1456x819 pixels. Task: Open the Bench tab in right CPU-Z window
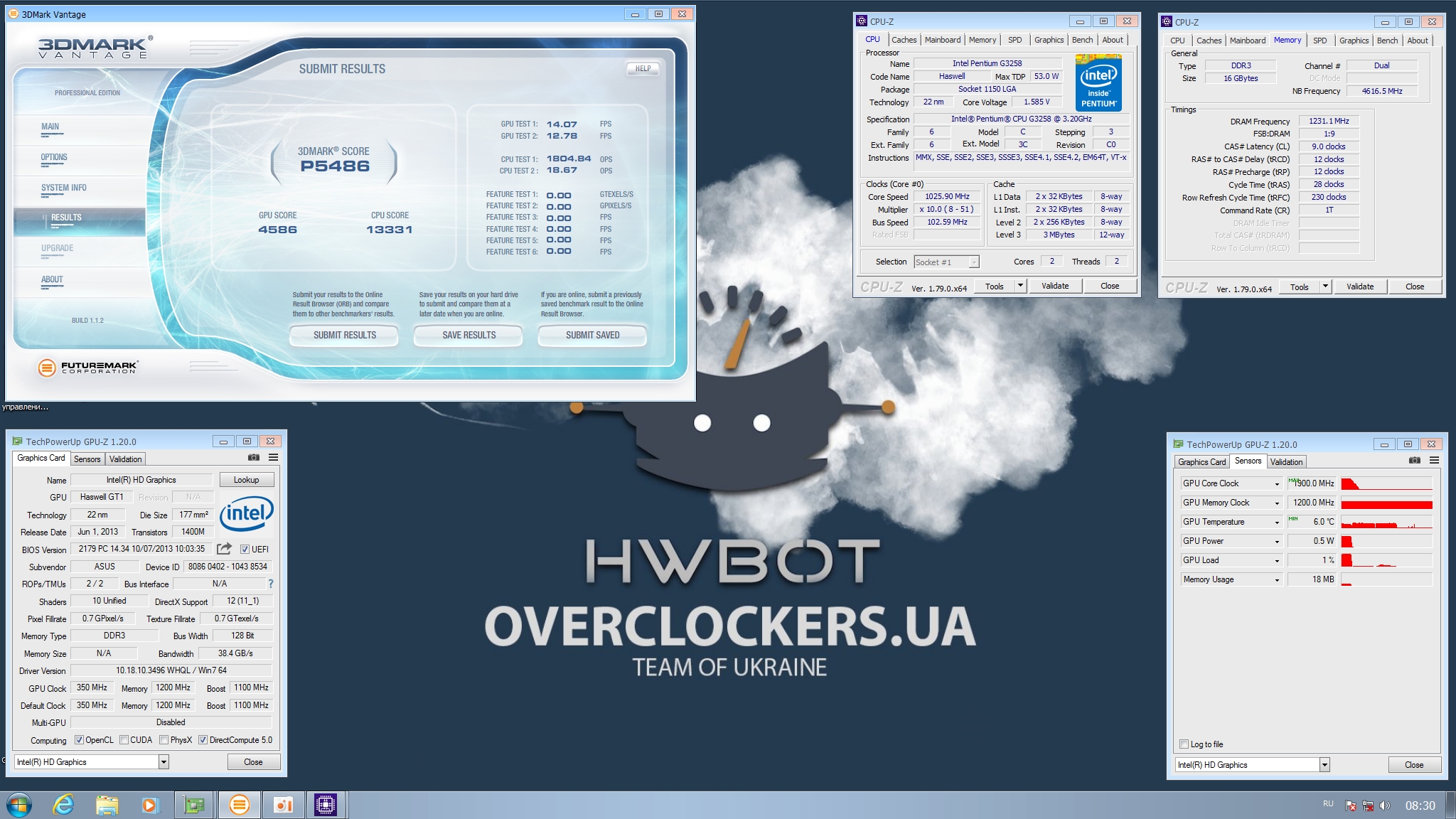1387,41
